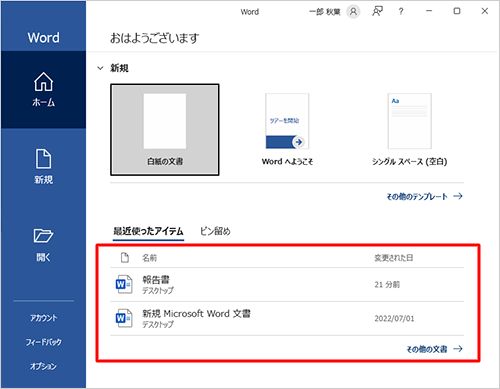The image size is (500, 389).
Task: Open オプション in the sidebar
Action: click(x=43, y=366)
